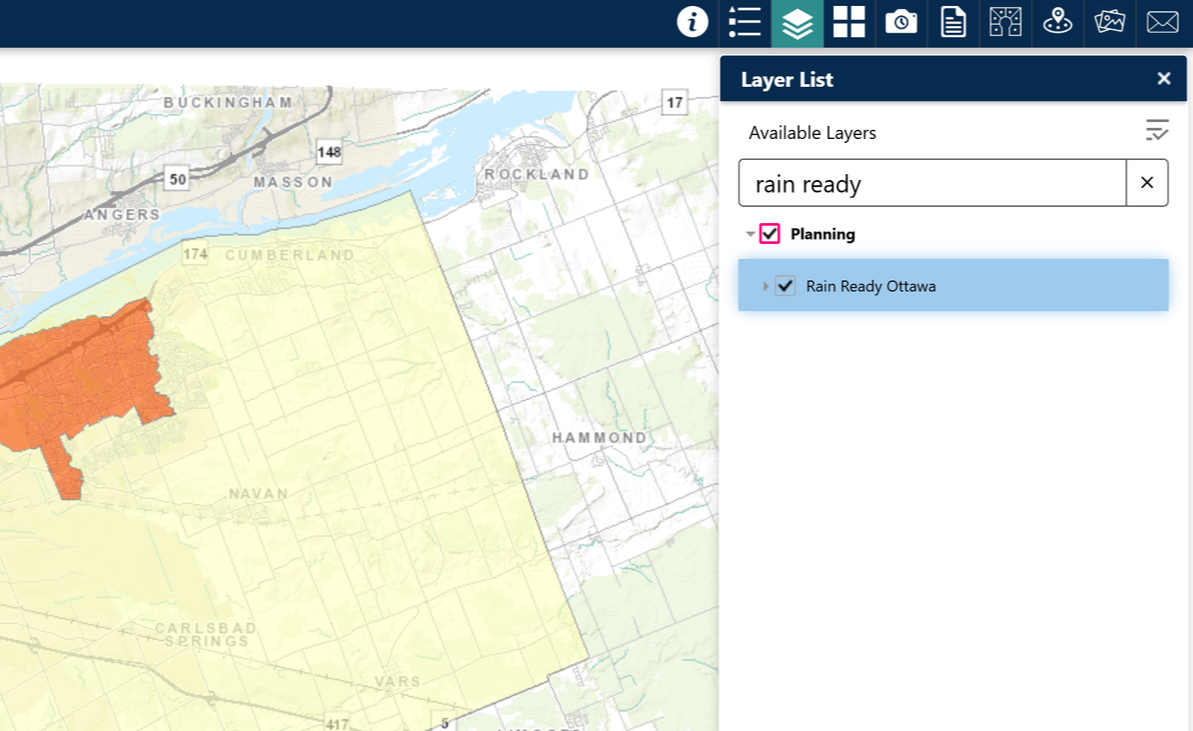Toggle the Layer List stack icon
The height and width of the screenshot is (731, 1193).
coord(797,23)
